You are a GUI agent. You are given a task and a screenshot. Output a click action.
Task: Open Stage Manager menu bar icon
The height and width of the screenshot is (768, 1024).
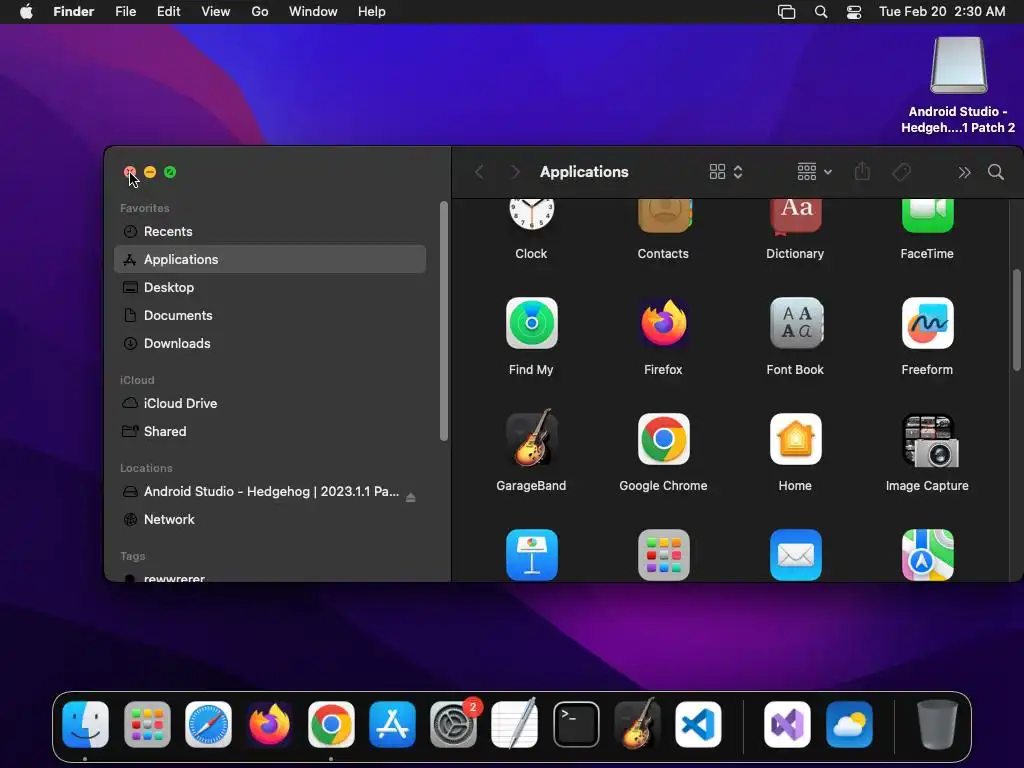[786, 12]
